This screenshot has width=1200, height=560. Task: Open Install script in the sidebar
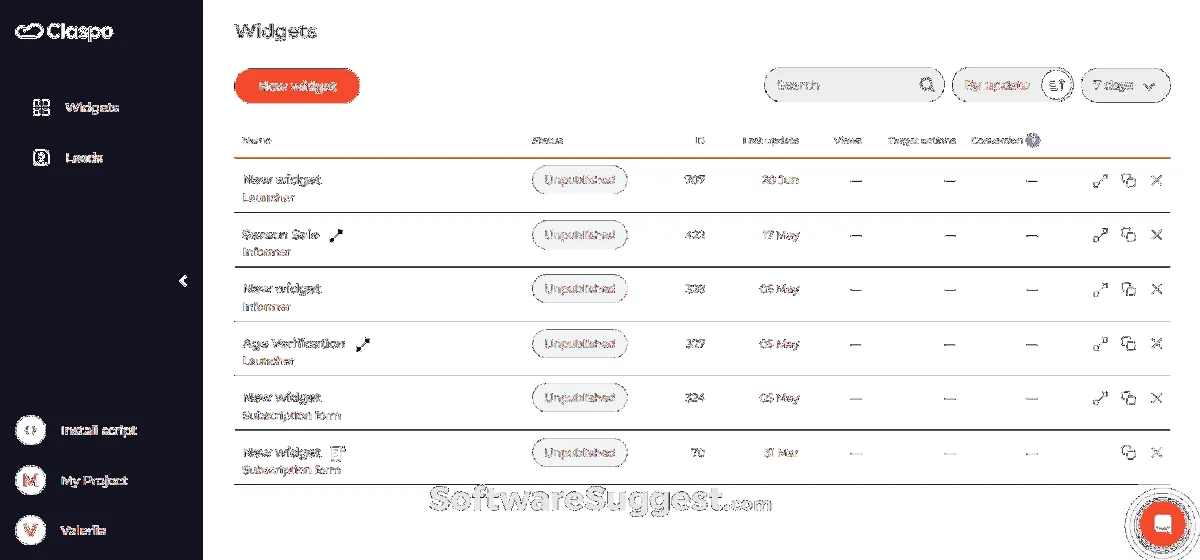[x=98, y=430]
